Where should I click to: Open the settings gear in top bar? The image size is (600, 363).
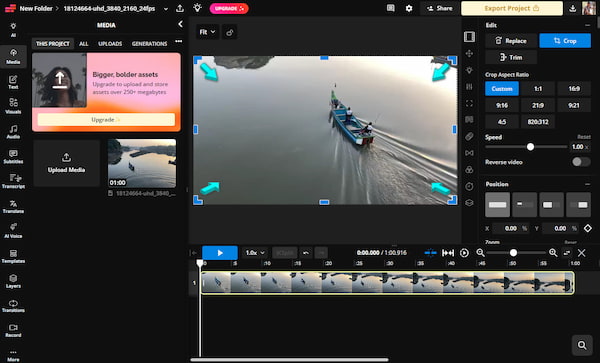409,8
